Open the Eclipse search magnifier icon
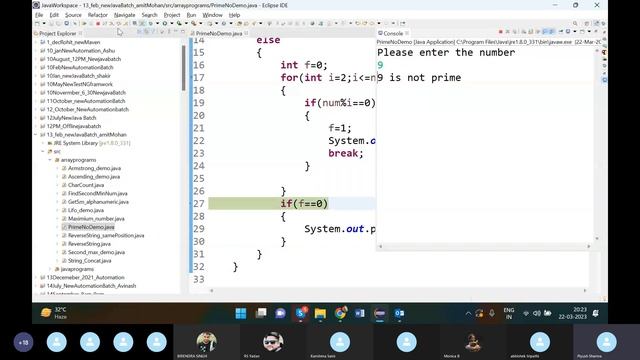Screen dimensions: 640x360 [575, 24]
